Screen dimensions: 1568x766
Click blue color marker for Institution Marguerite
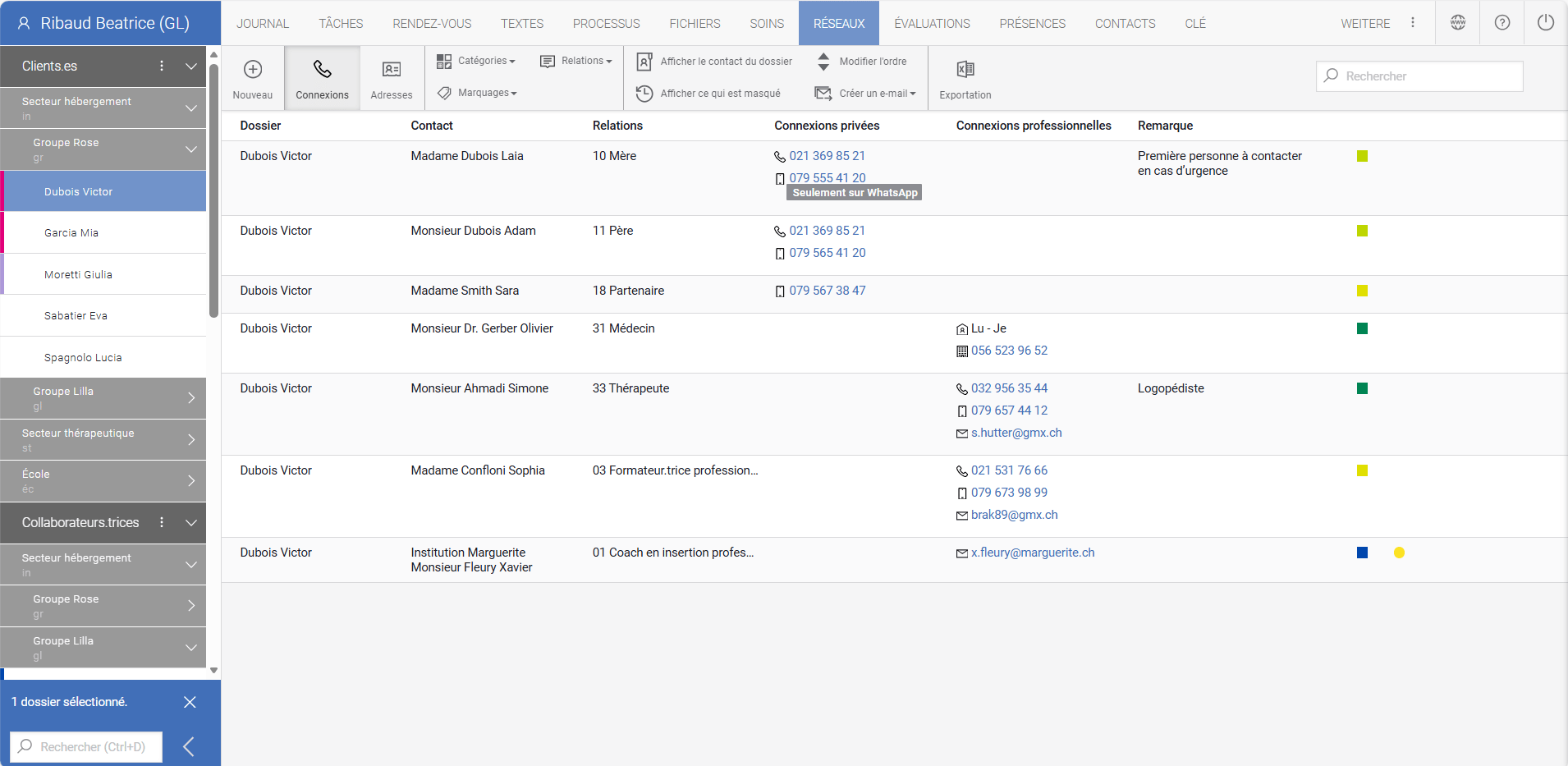1362,553
